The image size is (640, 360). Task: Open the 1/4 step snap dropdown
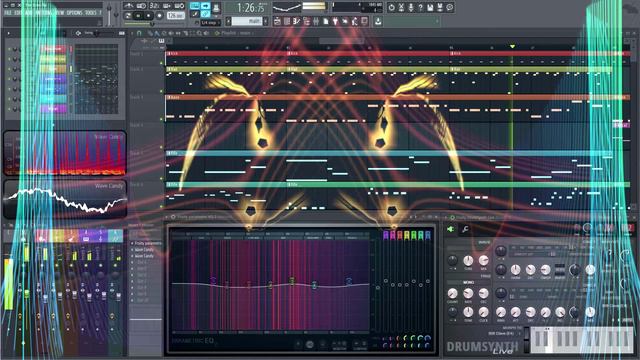click(x=211, y=23)
